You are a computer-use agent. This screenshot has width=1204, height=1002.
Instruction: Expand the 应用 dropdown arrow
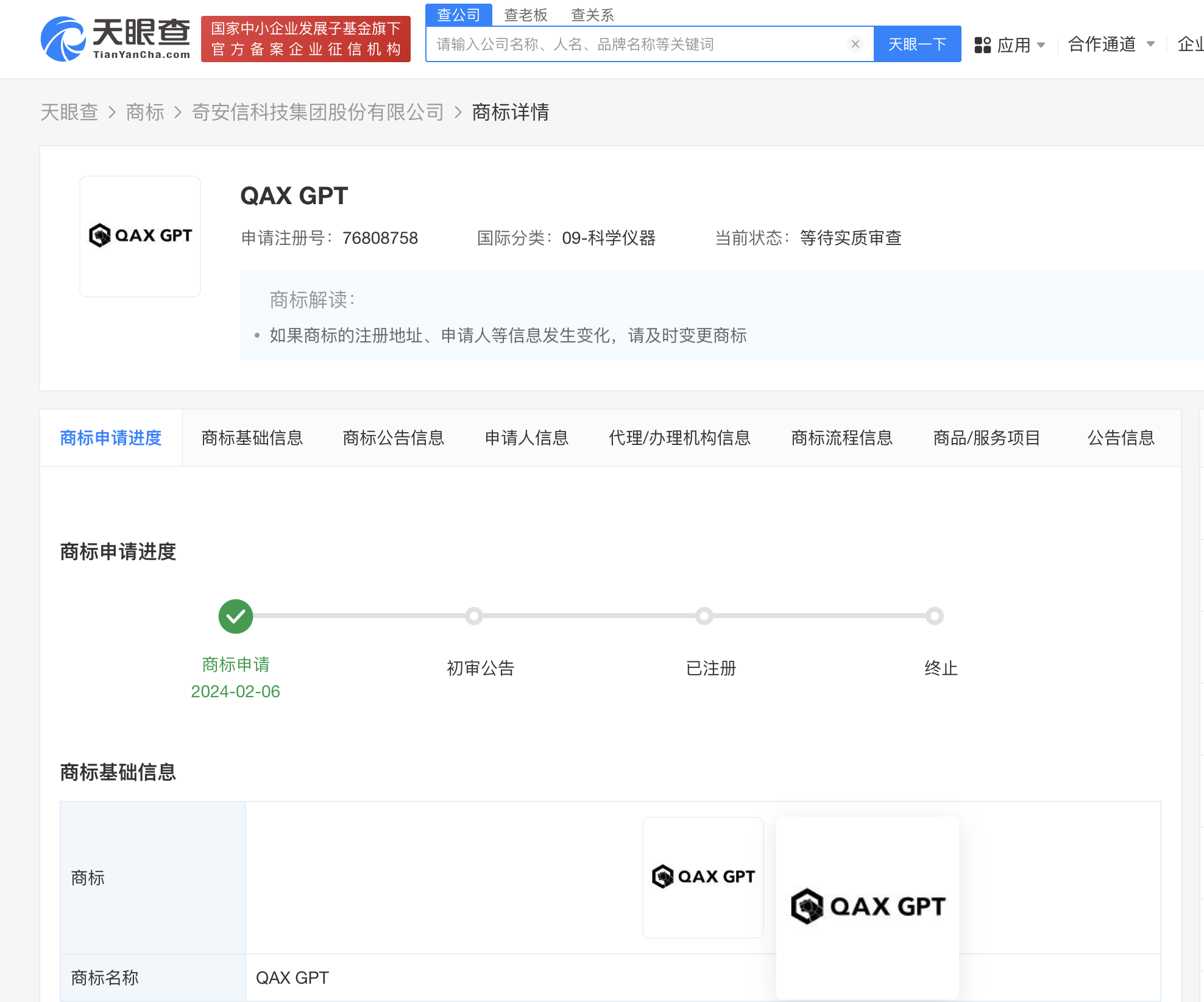coord(1041,45)
